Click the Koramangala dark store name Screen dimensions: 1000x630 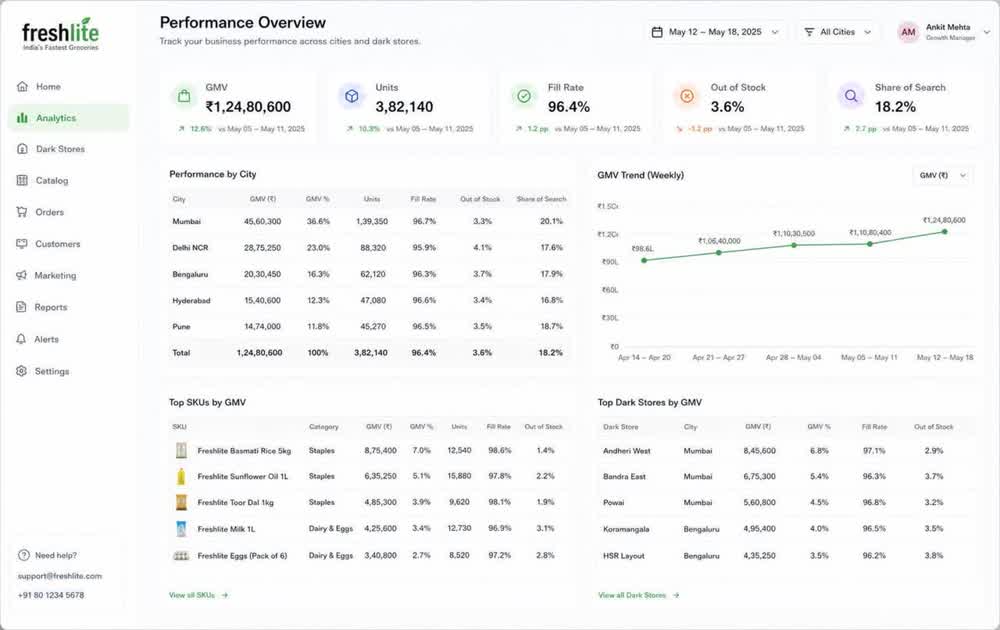click(626, 529)
